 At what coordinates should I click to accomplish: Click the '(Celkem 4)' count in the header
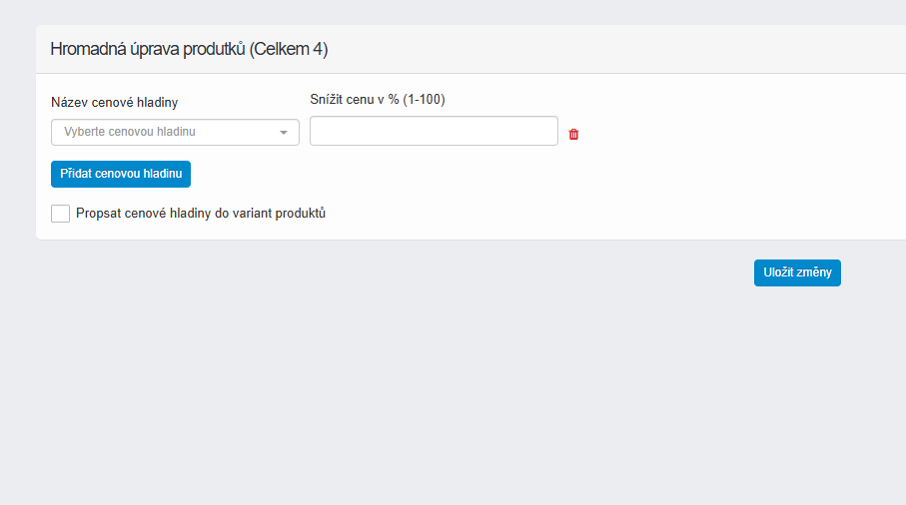click(288, 49)
